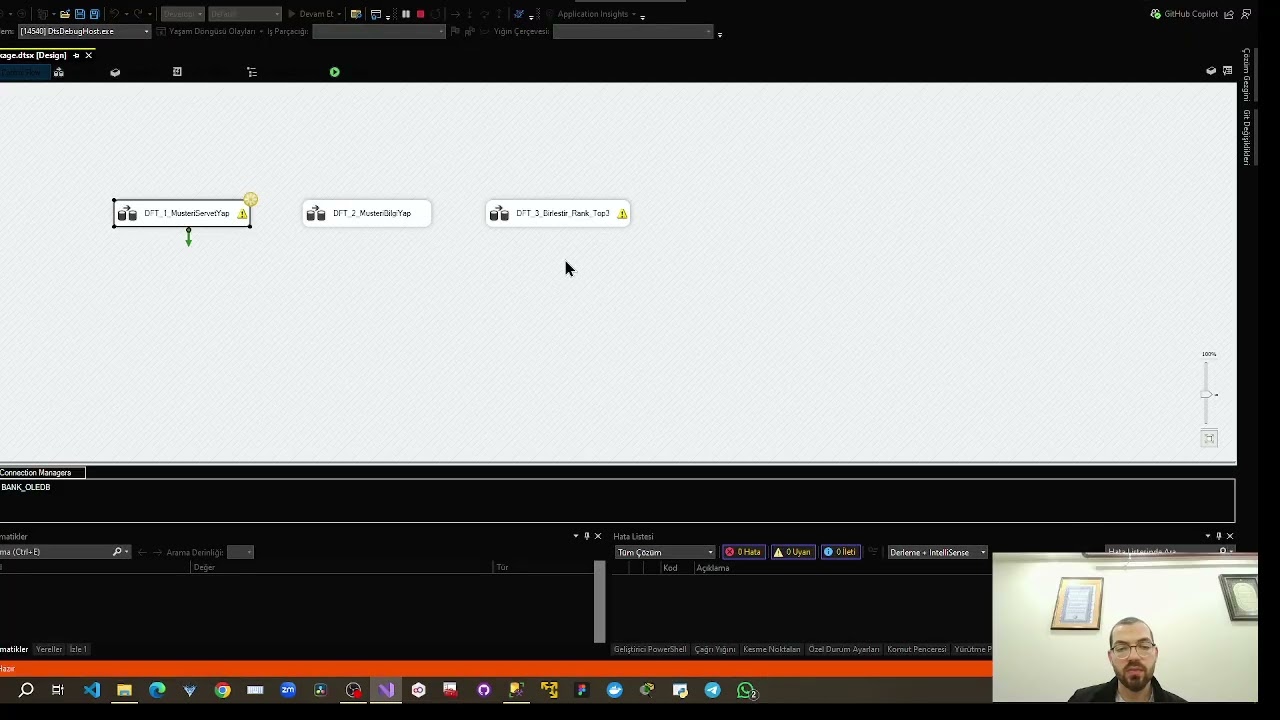Open Microsoft Edge from taskbar
The height and width of the screenshot is (720, 1280).
coord(157,690)
